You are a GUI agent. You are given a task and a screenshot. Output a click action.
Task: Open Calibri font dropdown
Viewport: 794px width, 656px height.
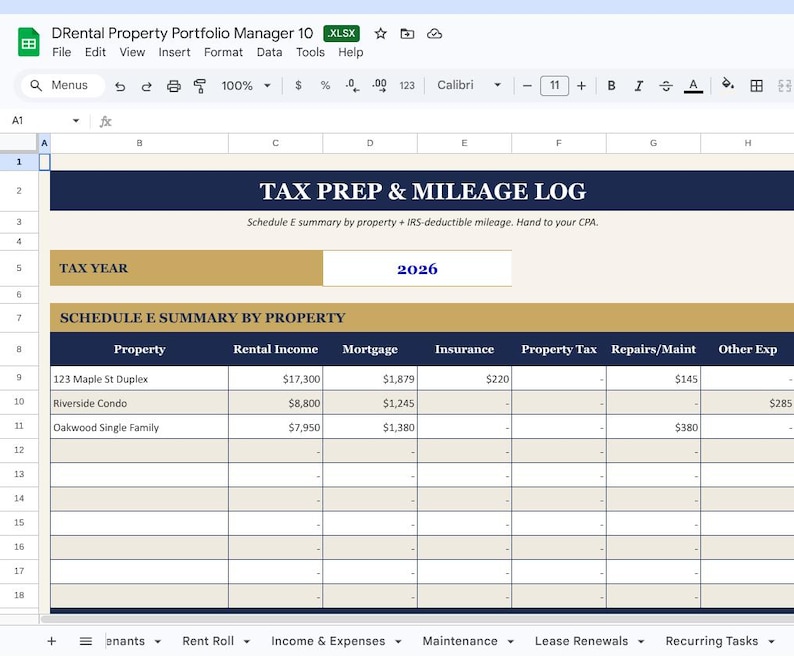[x=469, y=85]
